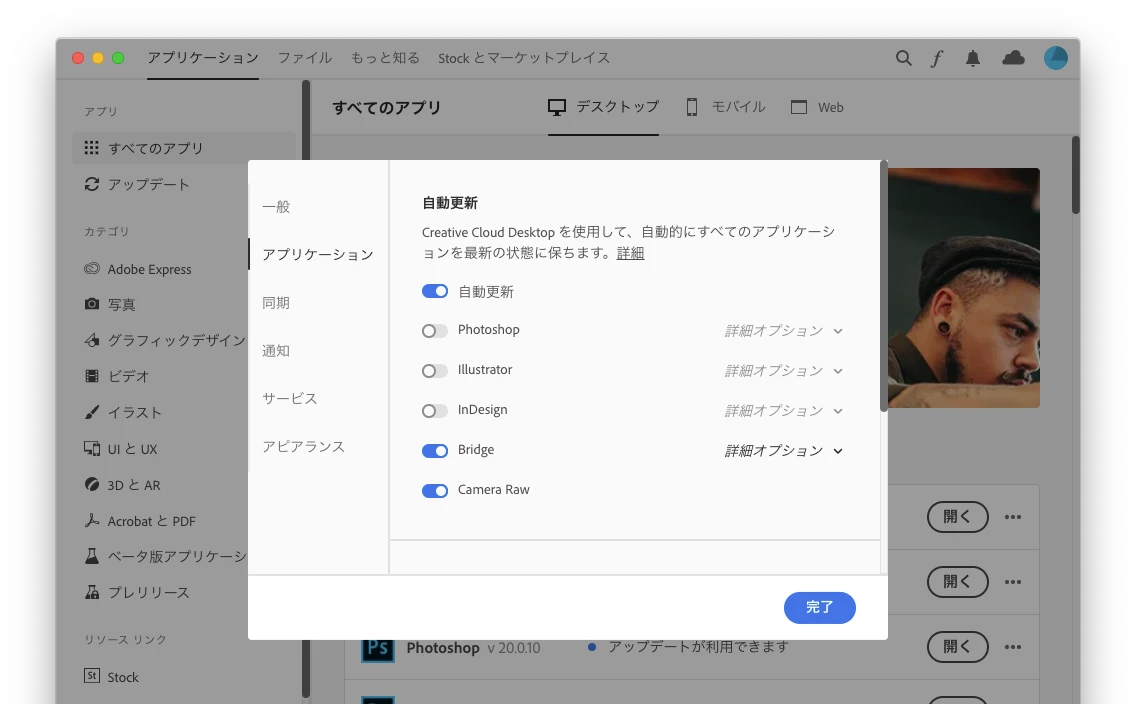Expand 詳細オプション for InDesign

(784, 411)
